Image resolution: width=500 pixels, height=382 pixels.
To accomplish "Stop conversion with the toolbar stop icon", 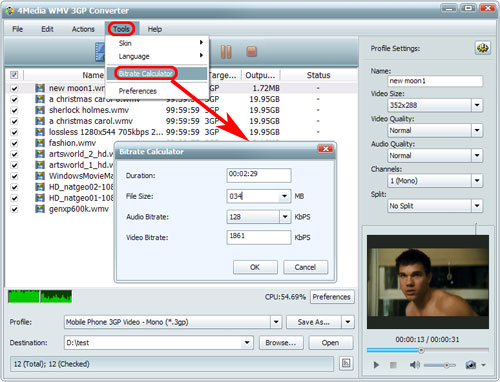I will [x=251, y=52].
